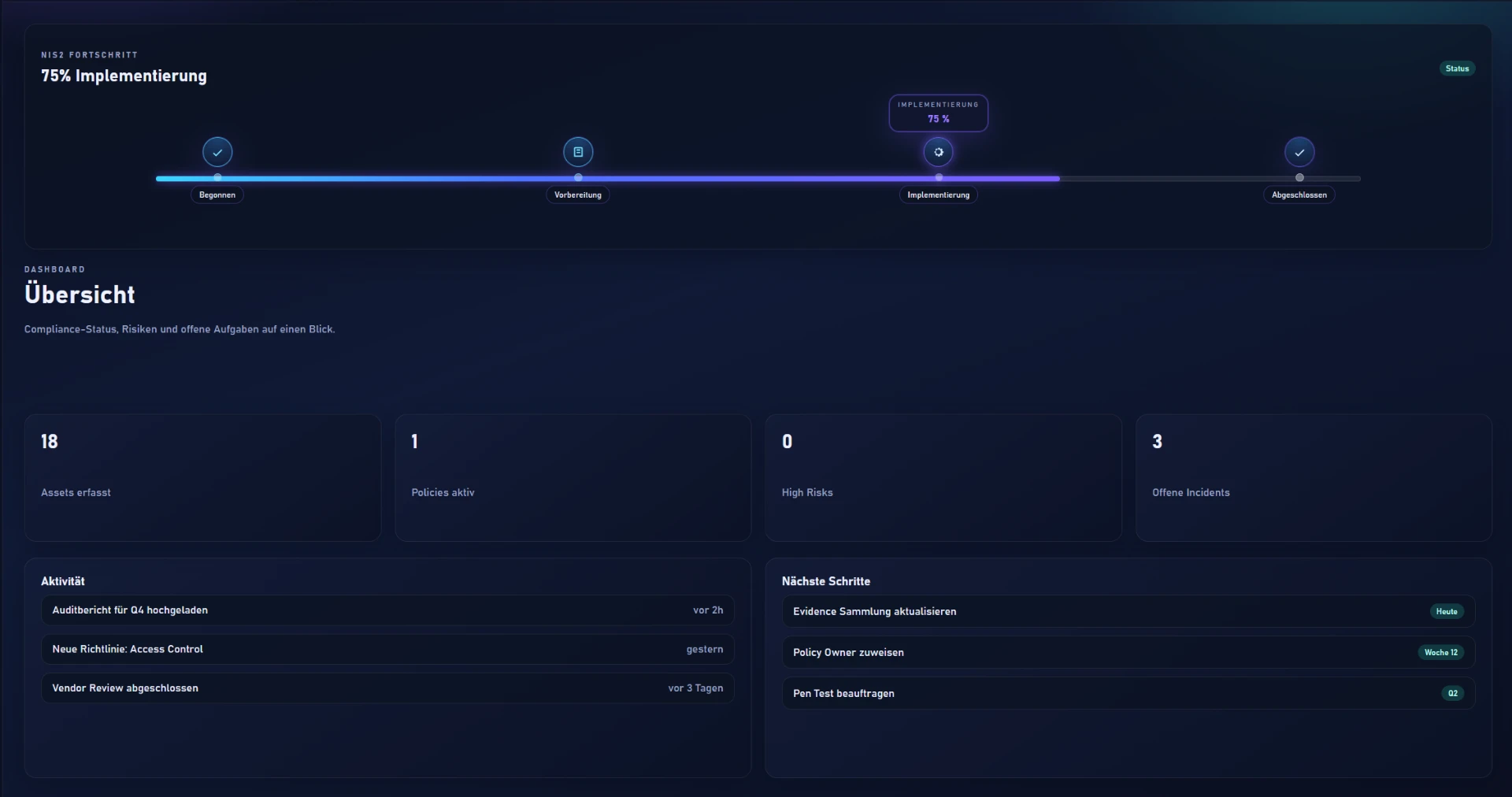Click the Begonnen stage label
The width and height of the screenshot is (1512, 797).
(x=217, y=195)
